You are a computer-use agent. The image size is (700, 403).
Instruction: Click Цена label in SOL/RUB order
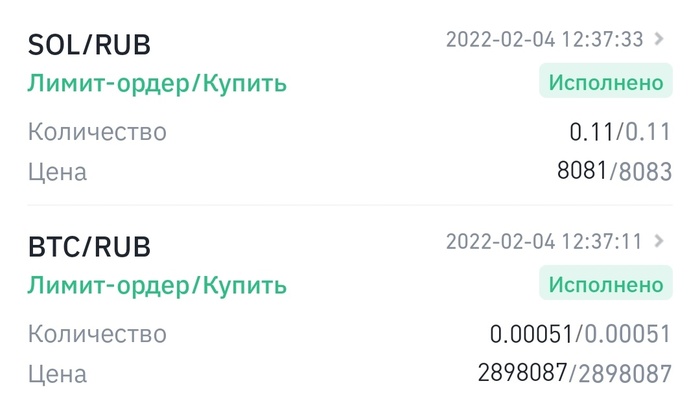coord(57,172)
